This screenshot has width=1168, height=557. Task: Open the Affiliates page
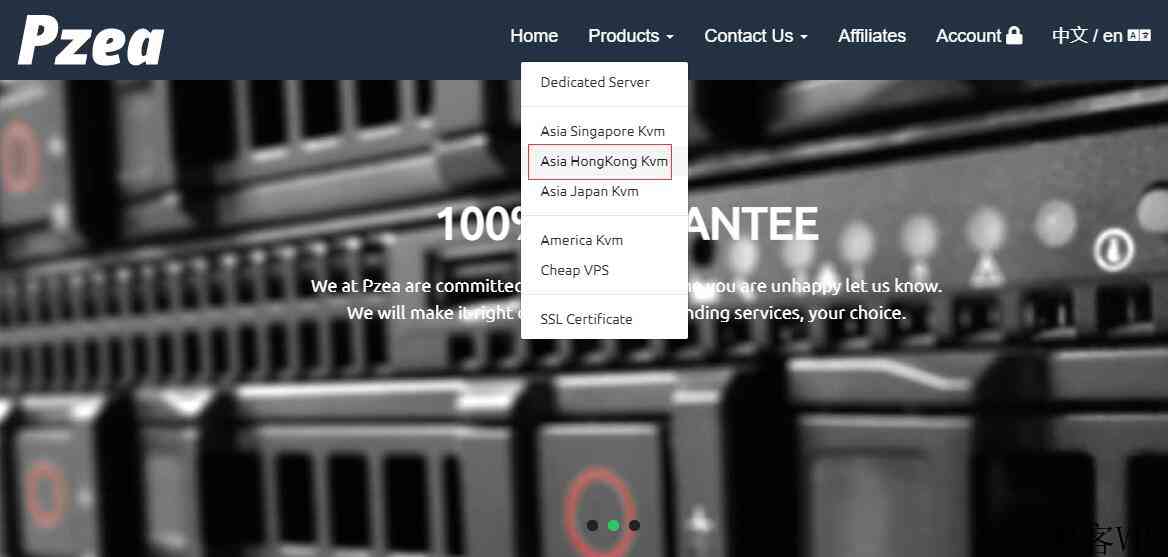871,36
